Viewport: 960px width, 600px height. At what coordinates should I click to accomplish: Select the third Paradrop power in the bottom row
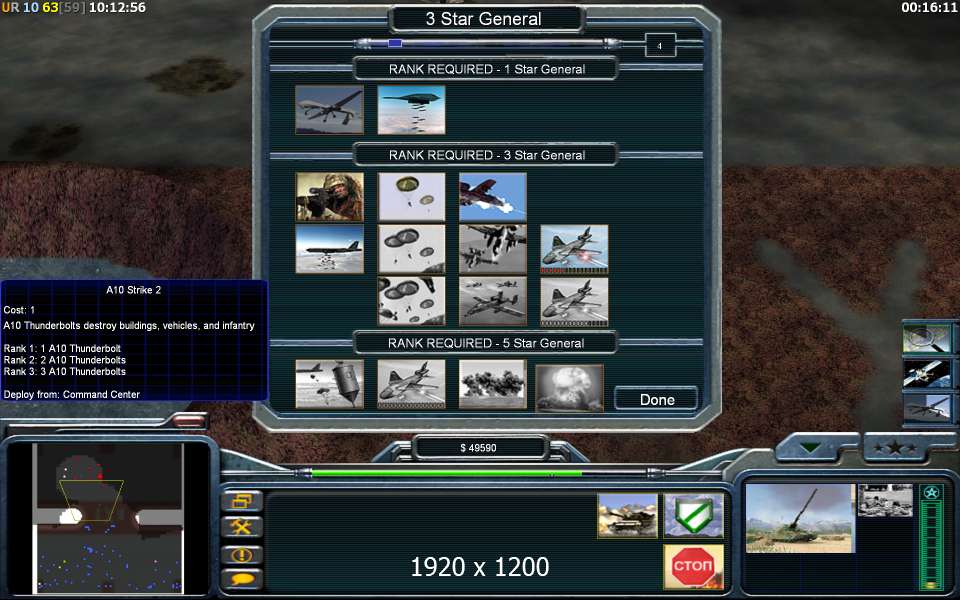pyautogui.click(x=411, y=301)
